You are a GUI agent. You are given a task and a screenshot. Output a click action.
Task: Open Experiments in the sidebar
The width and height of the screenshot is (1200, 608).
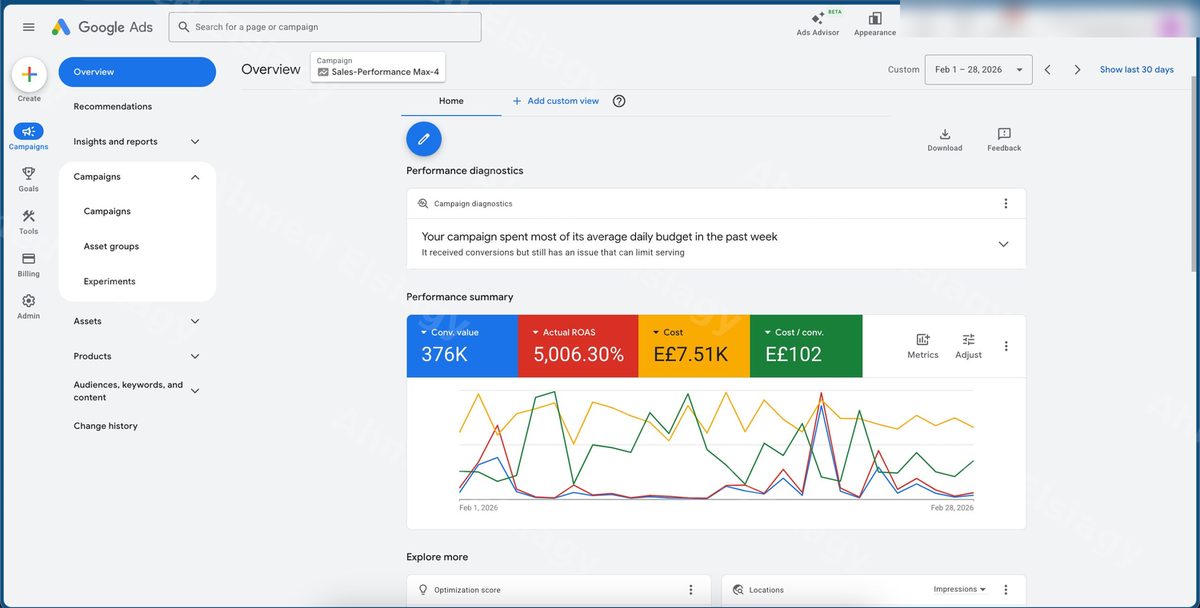point(109,282)
